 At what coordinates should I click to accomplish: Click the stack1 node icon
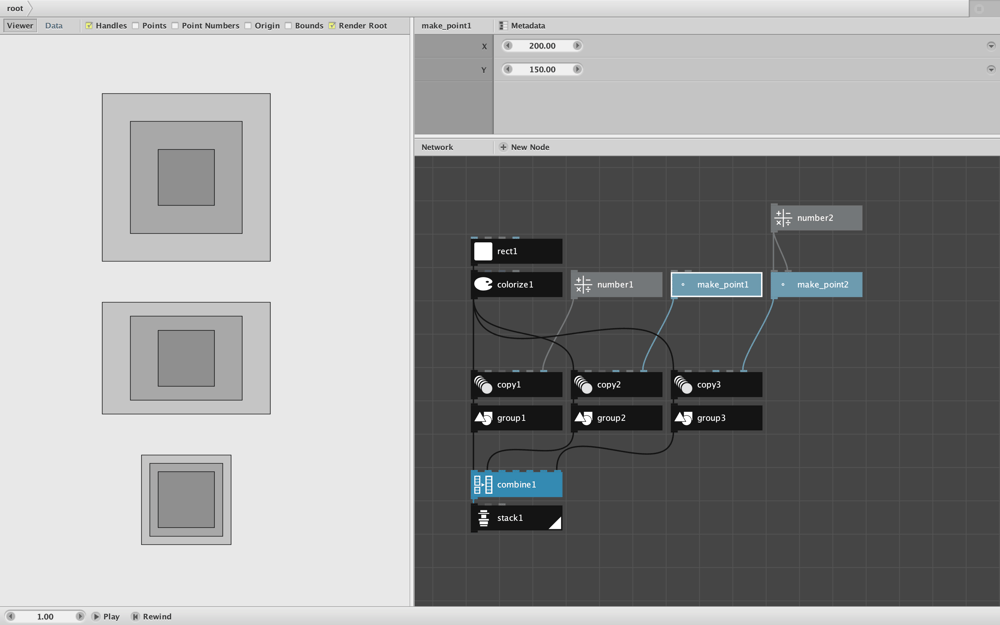point(483,518)
